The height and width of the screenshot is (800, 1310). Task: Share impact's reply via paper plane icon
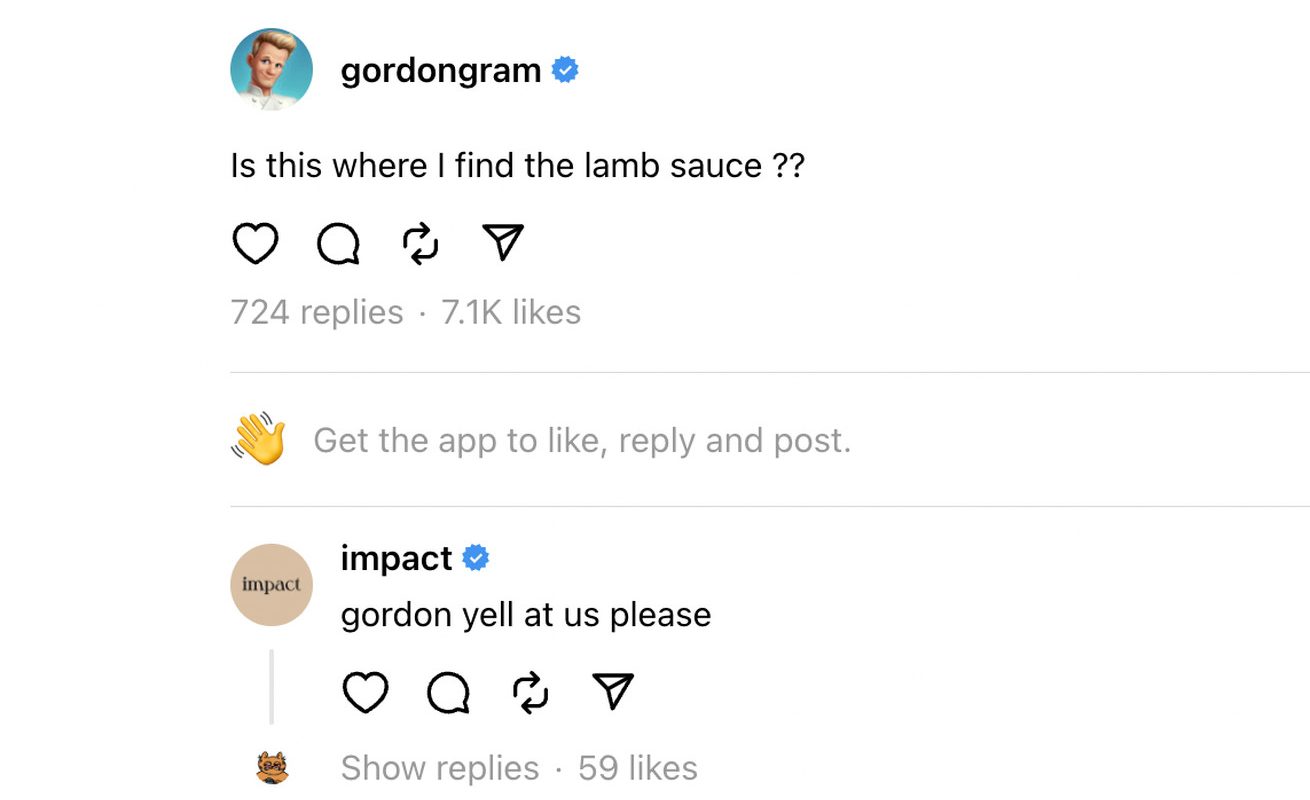[x=613, y=691]
